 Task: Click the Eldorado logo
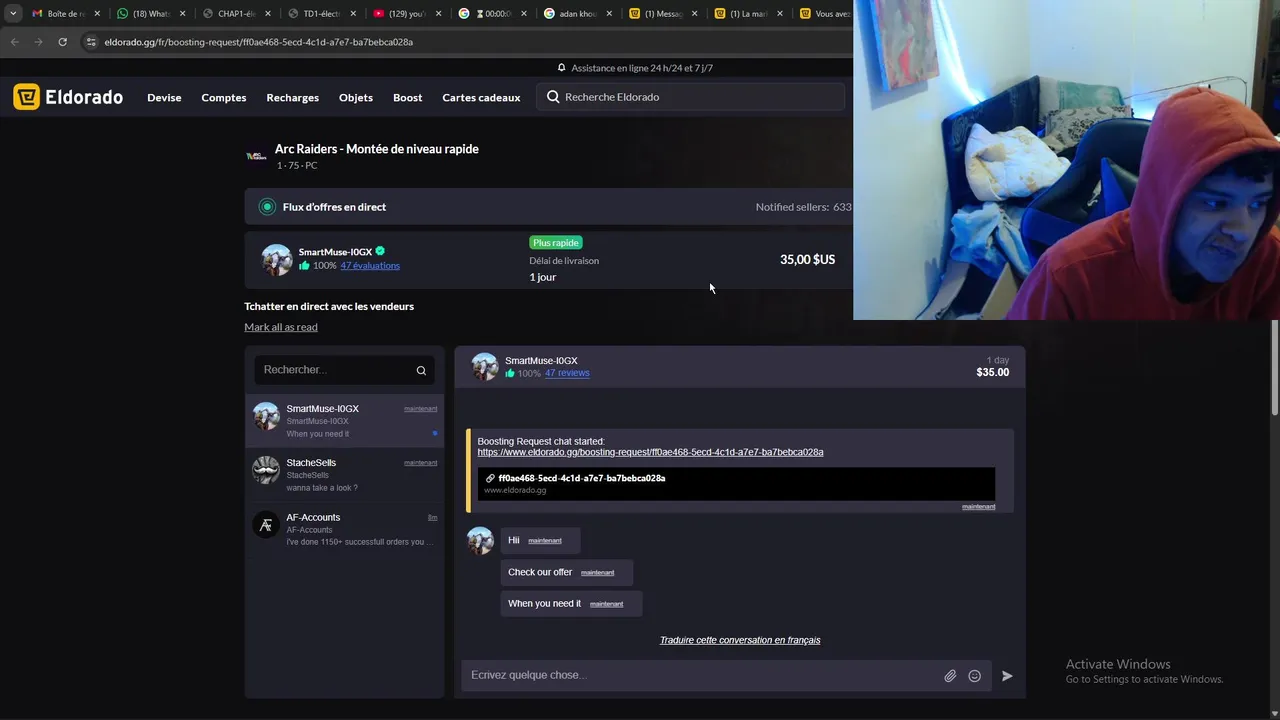[x=68, y=97]
